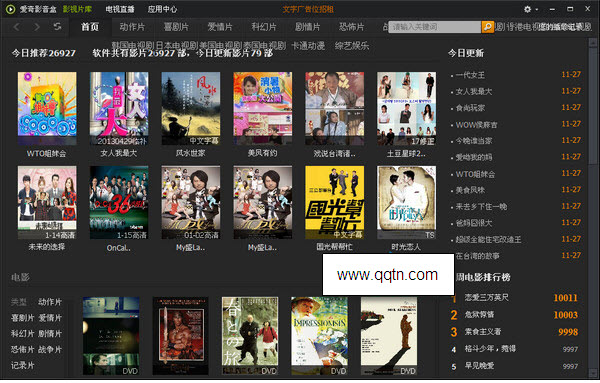Select 记录片 in movie type filter
This screenshot has height=383, width=600.
[x=23, y=365]
